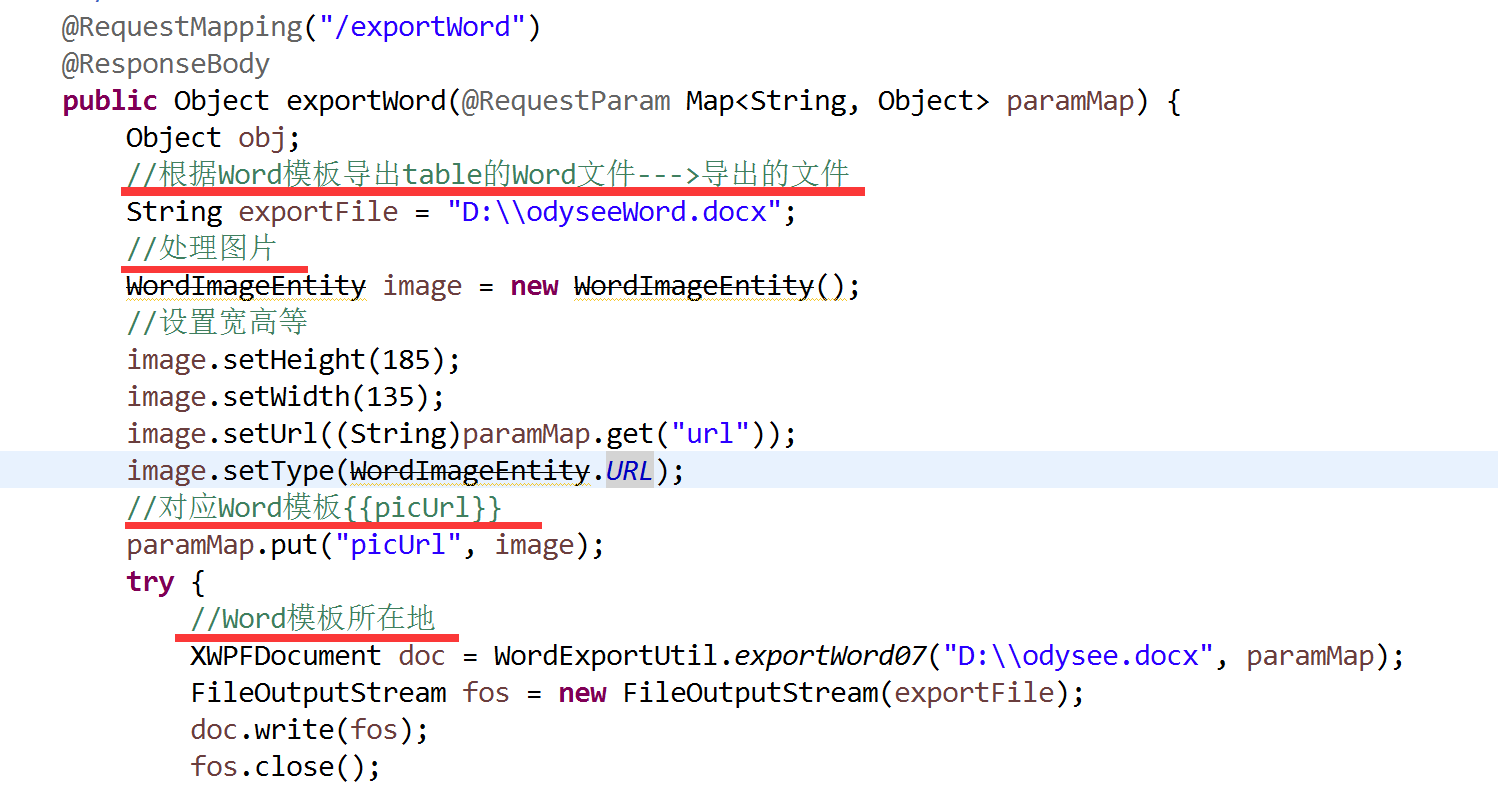Select the value 185
This screenshot has height=788, width=1498.
(x=405, y=360)
